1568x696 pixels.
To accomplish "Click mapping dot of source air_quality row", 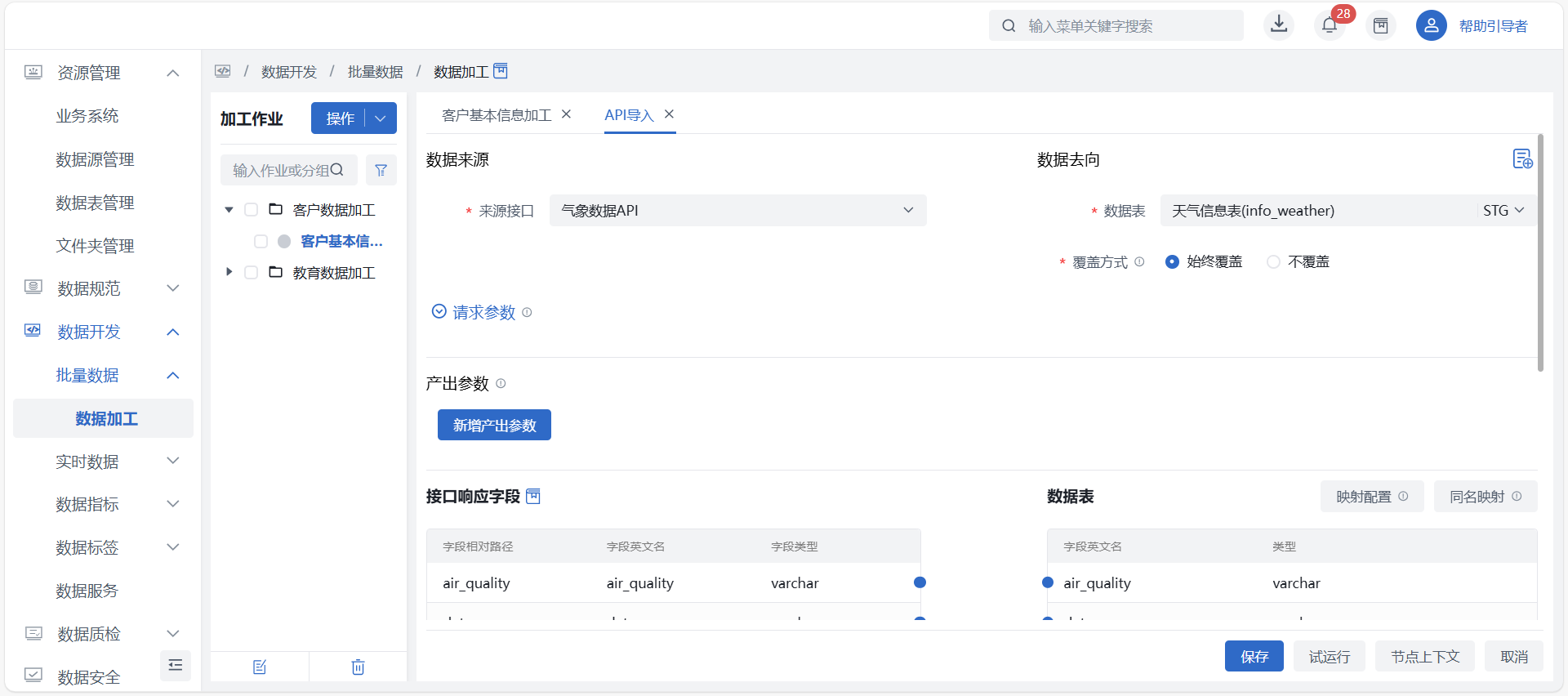I will click(920, 582).
